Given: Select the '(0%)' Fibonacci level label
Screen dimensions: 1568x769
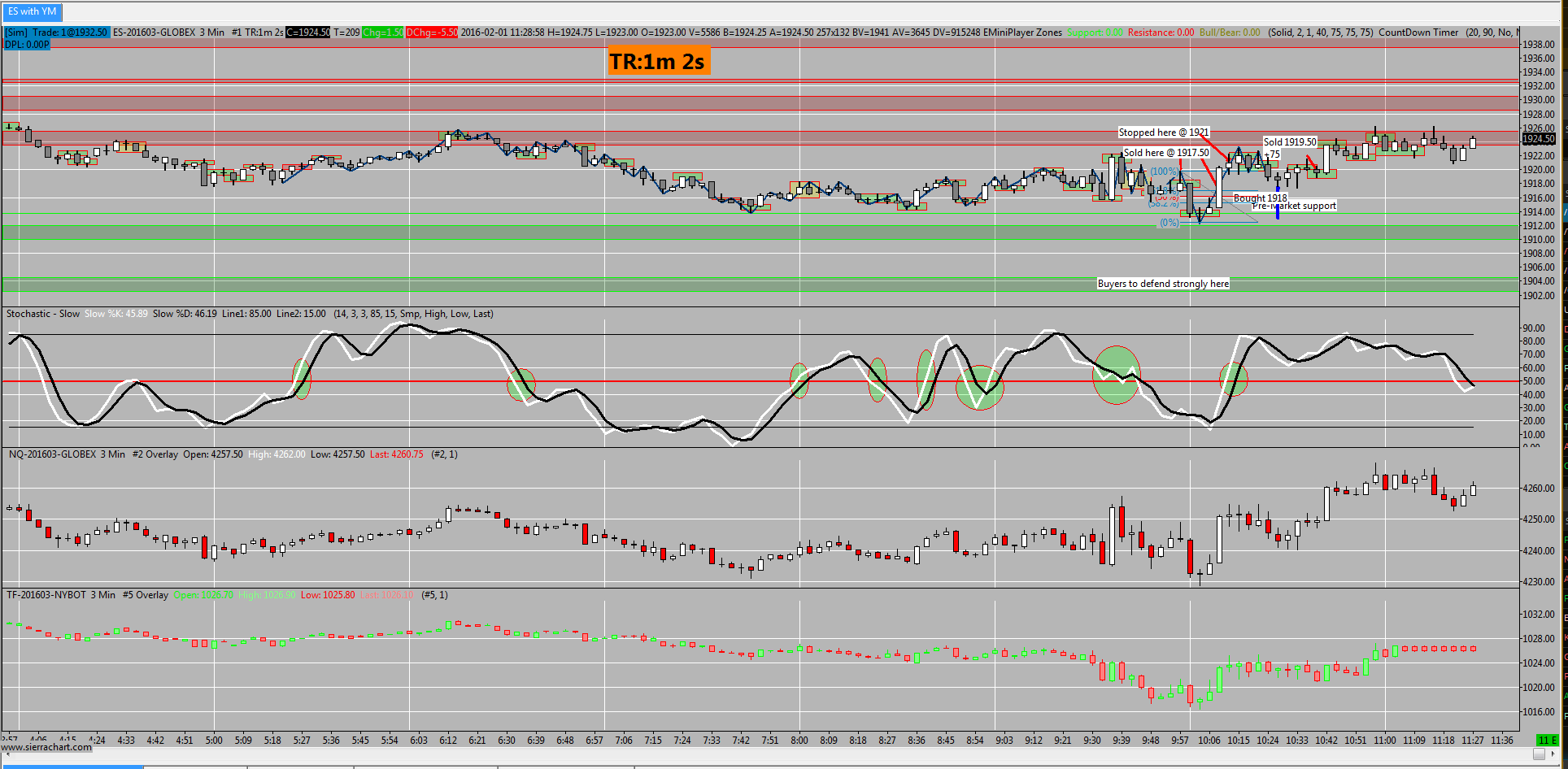Looking at the screenshot, I should click(1169, 223).
